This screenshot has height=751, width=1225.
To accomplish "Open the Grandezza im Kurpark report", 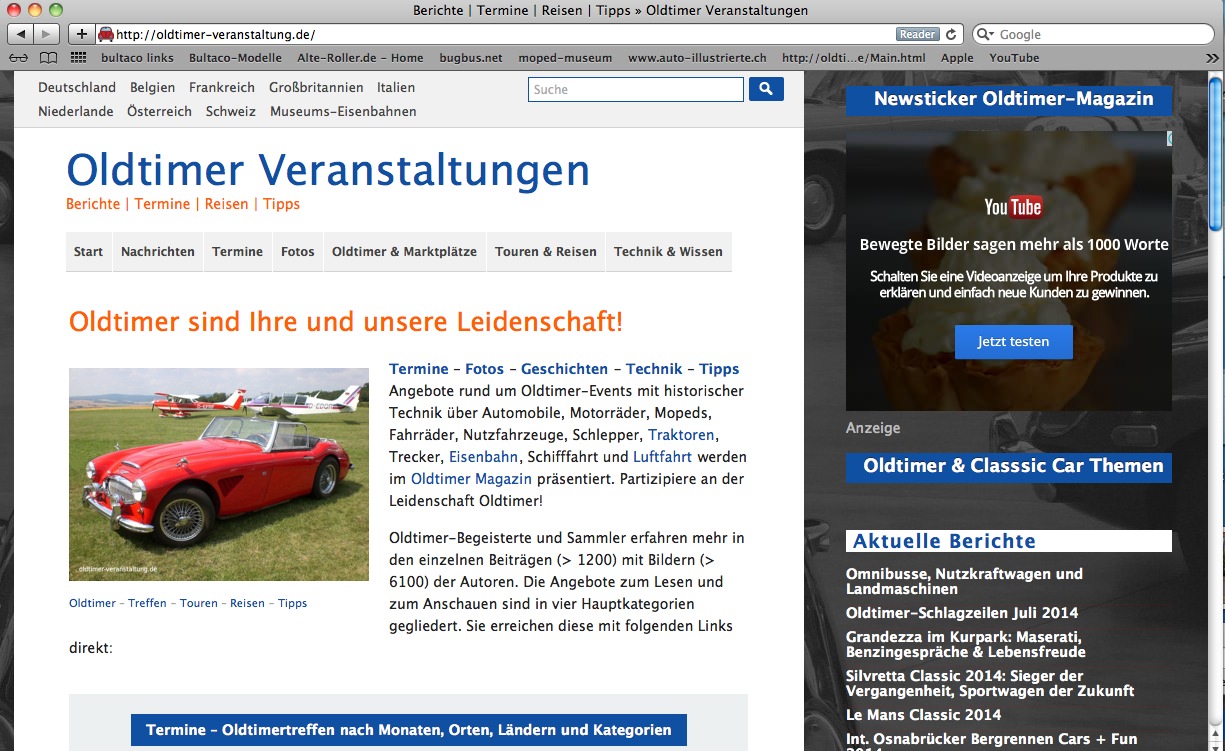I will coord(966,644).
